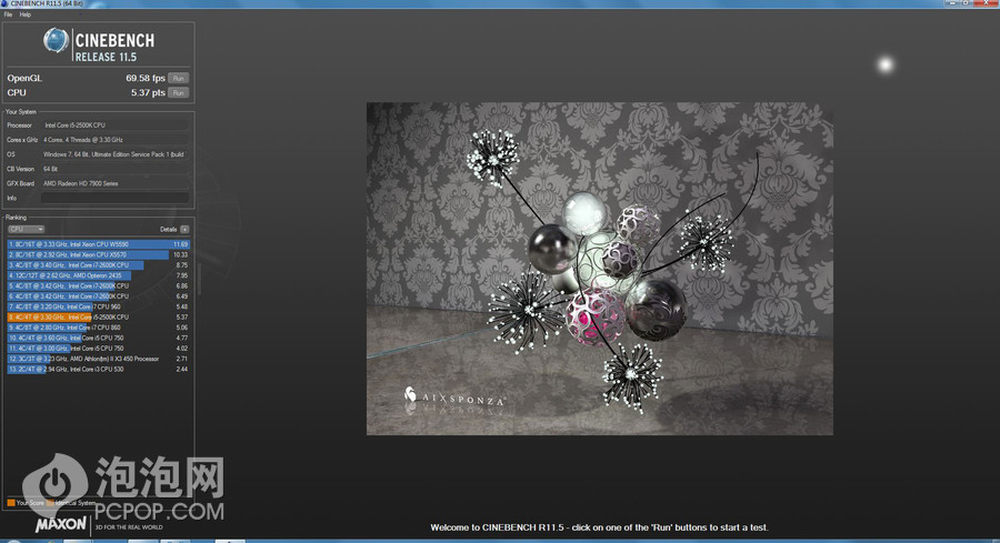Select Core i7-2600K row scoring 8.75

pyautogui.click(x=98, y=265)
